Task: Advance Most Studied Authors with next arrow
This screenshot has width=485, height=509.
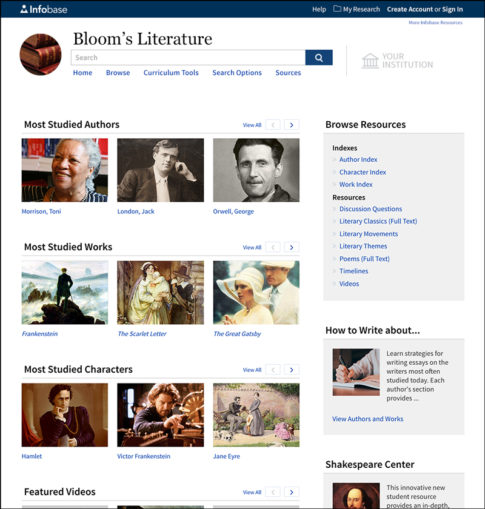Action: pyautogui.click(x=292, y=125)
